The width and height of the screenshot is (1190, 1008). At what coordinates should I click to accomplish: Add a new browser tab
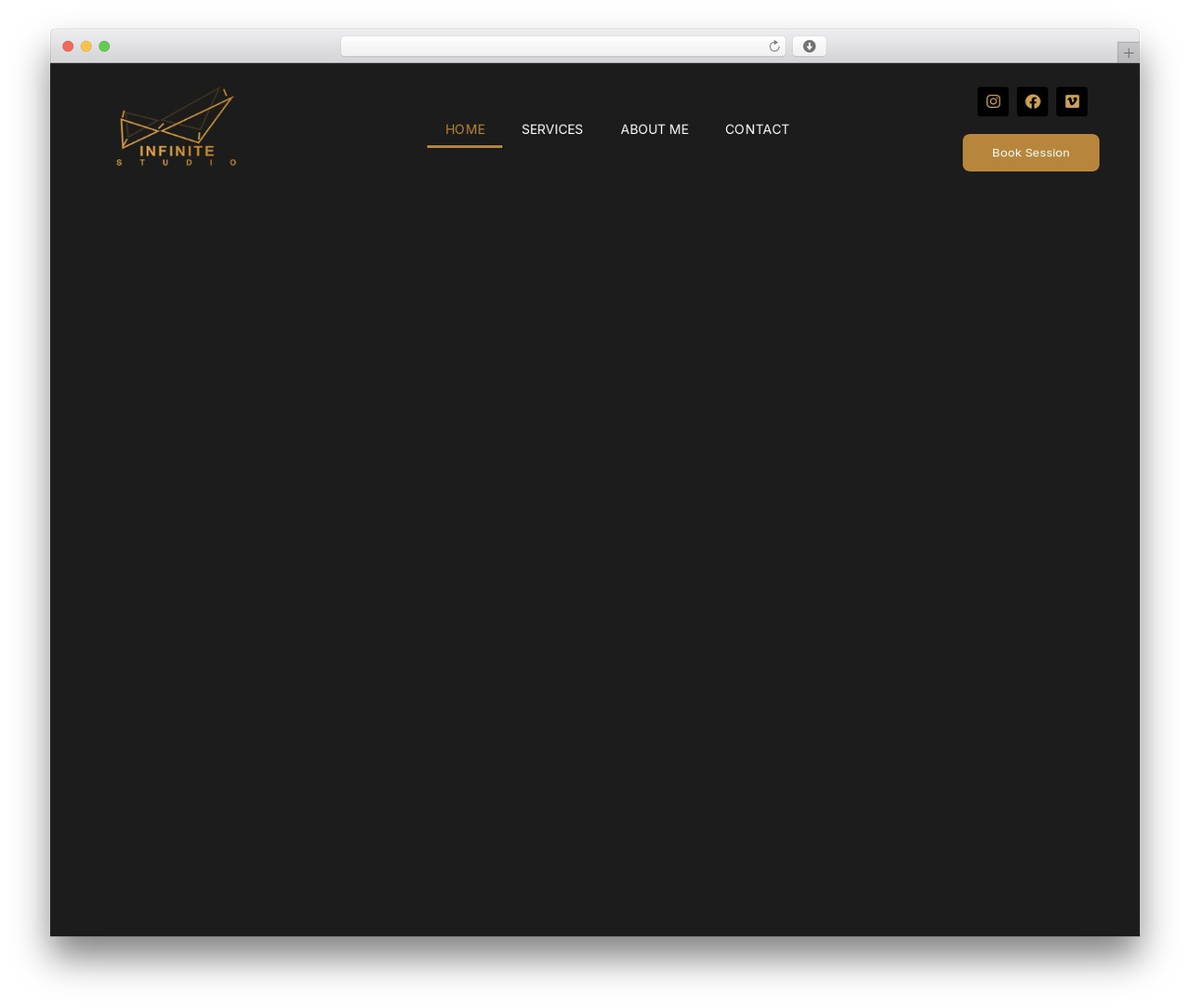pos(1129,53)
